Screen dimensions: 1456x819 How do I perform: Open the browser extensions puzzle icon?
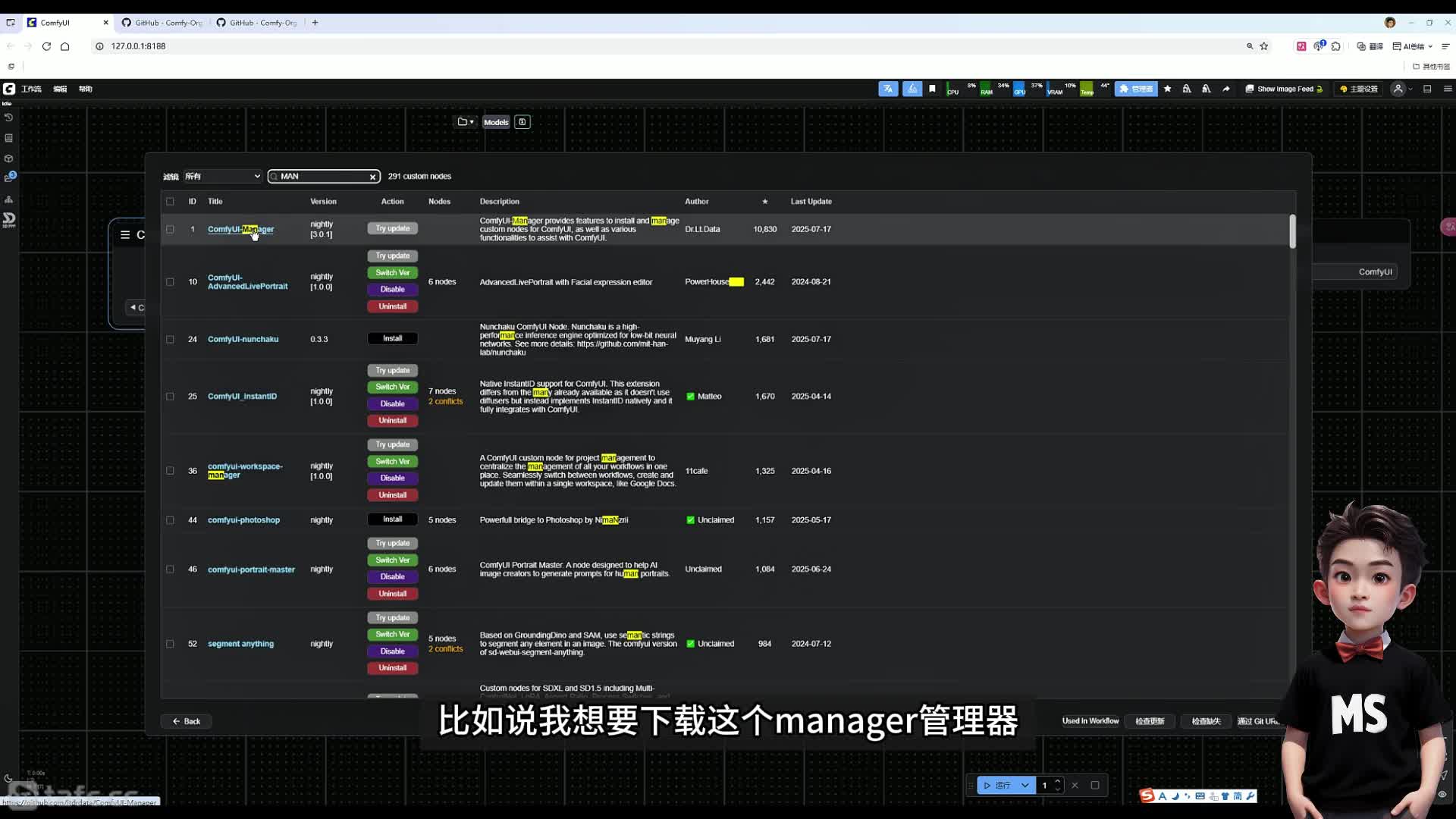(1336, 46)
